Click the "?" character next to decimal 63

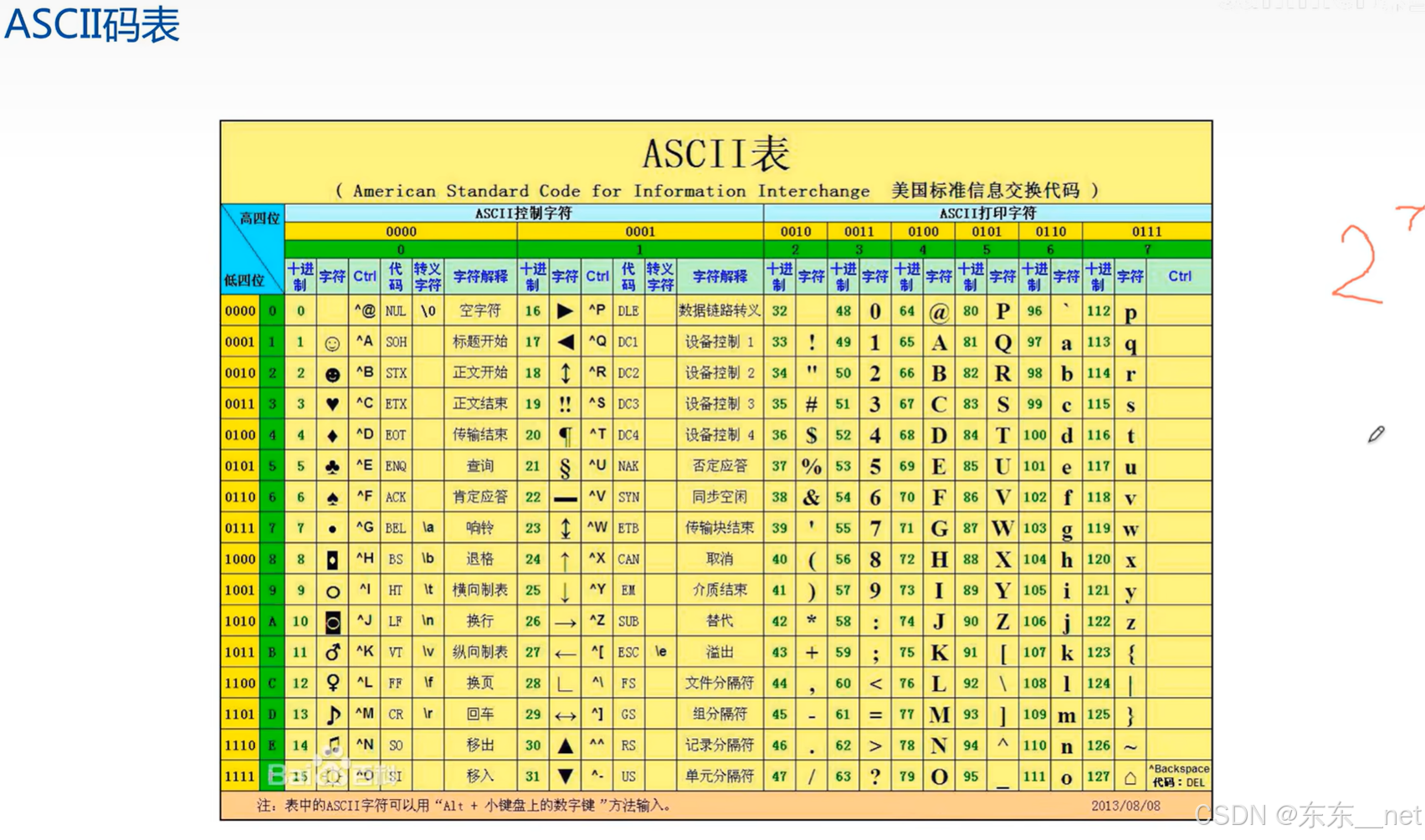[x=874, y=776]
